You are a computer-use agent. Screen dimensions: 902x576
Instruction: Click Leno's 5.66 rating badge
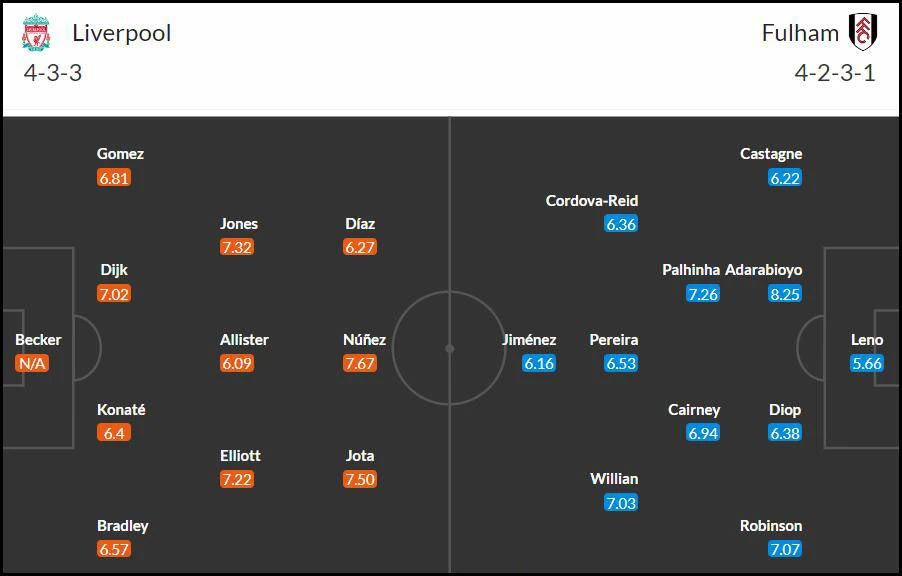click(866, 363)
